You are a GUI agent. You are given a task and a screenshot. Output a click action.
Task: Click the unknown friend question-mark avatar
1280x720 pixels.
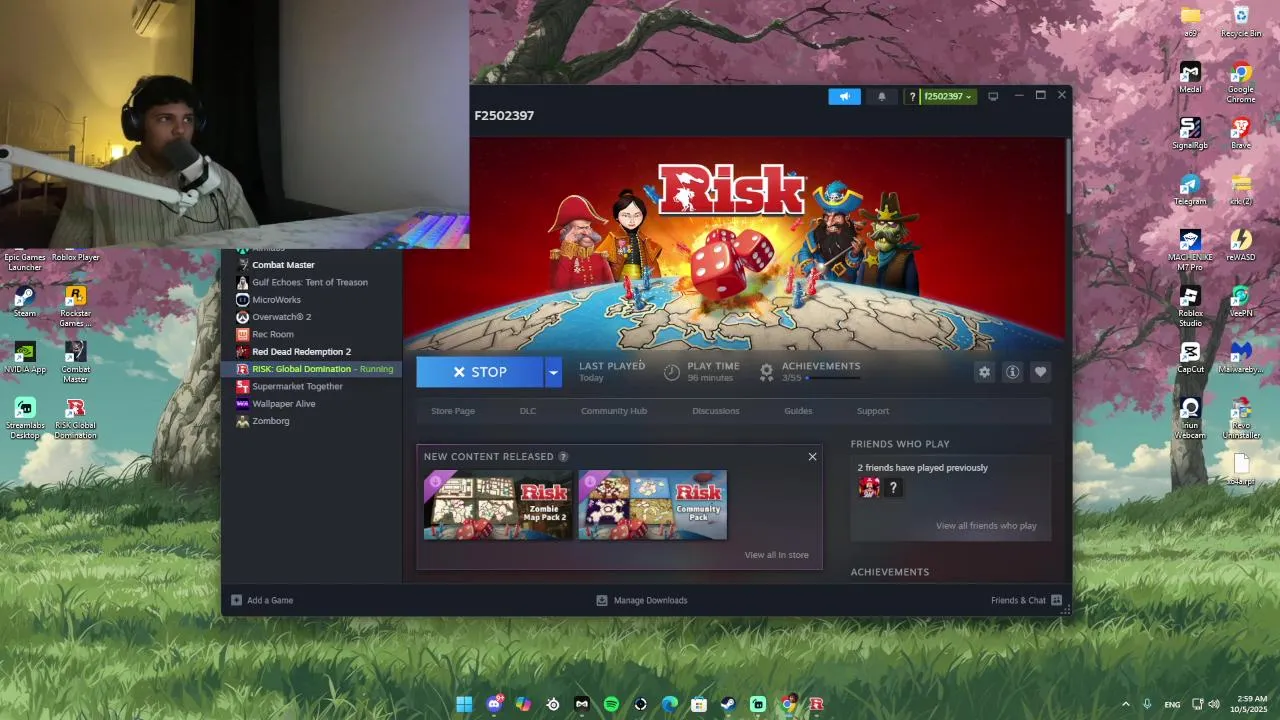pyautogui.click(x=893, y=487)
